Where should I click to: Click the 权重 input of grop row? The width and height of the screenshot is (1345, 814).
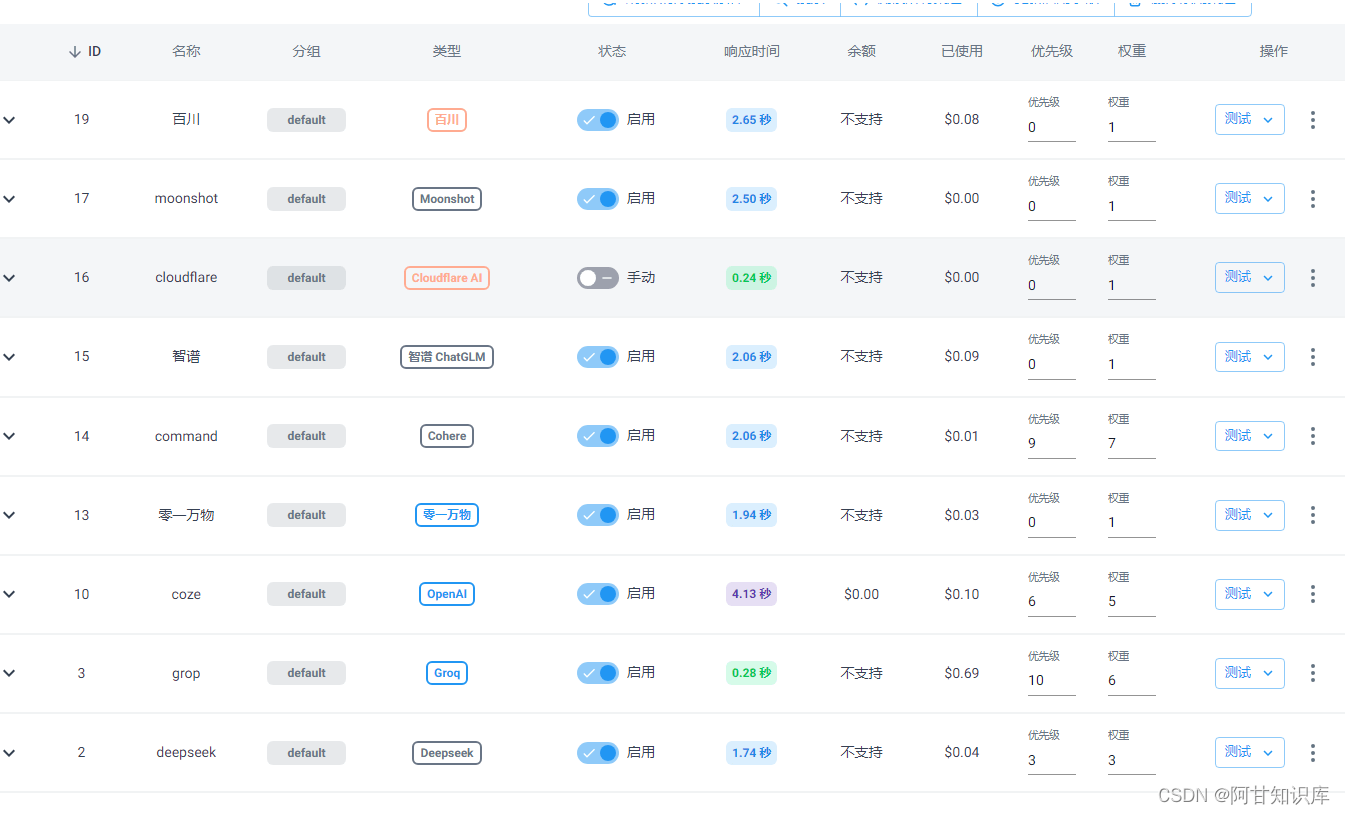[1131, 681]
